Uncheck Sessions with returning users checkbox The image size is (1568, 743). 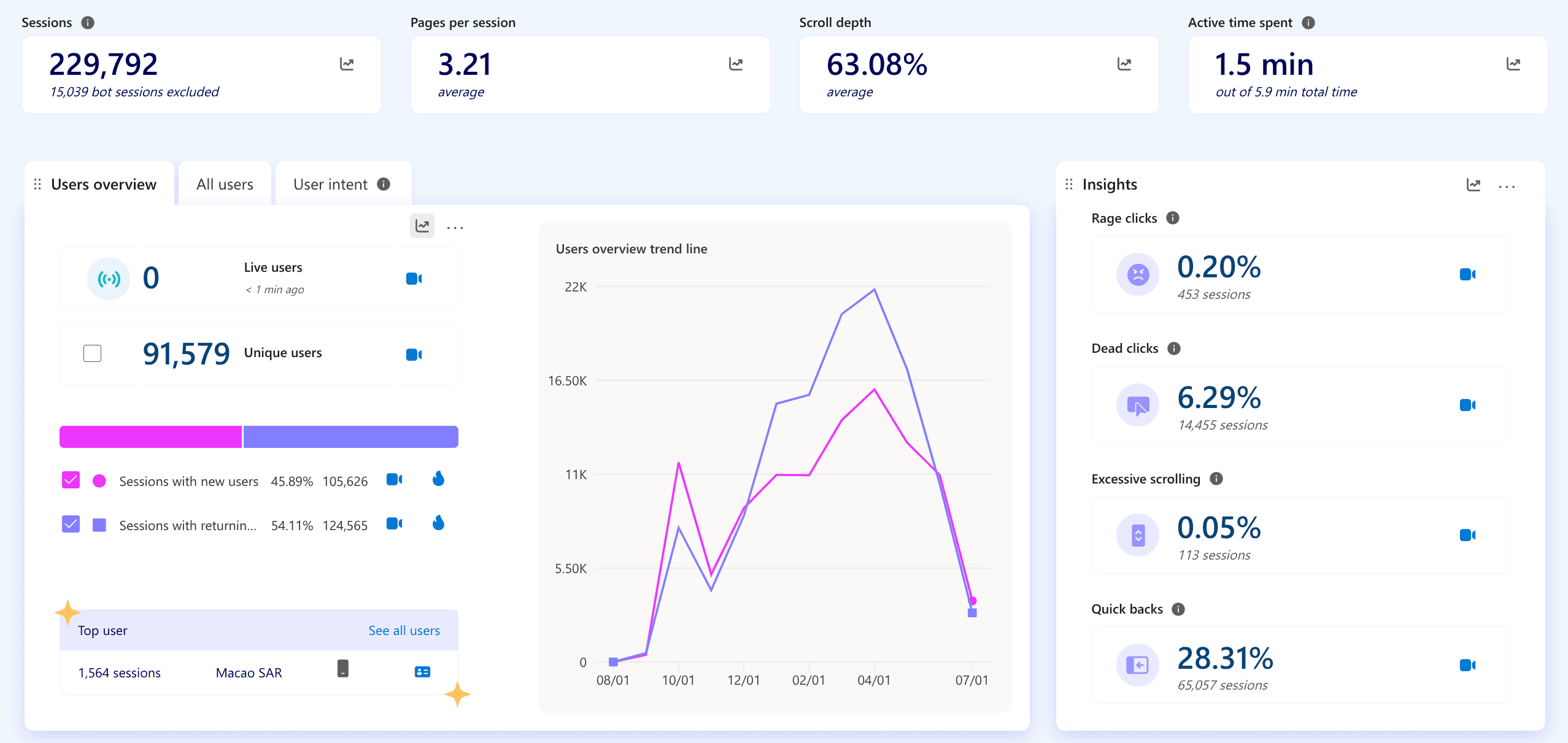71,524
